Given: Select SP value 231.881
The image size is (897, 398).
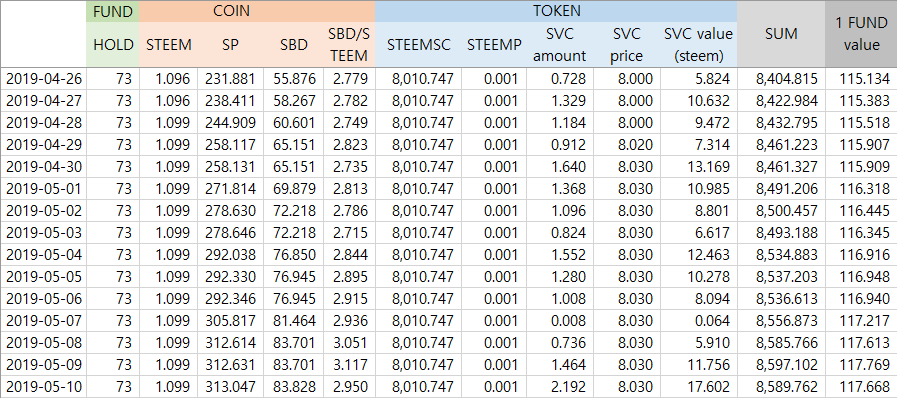Looking at the screenshot, I should 231,78.
